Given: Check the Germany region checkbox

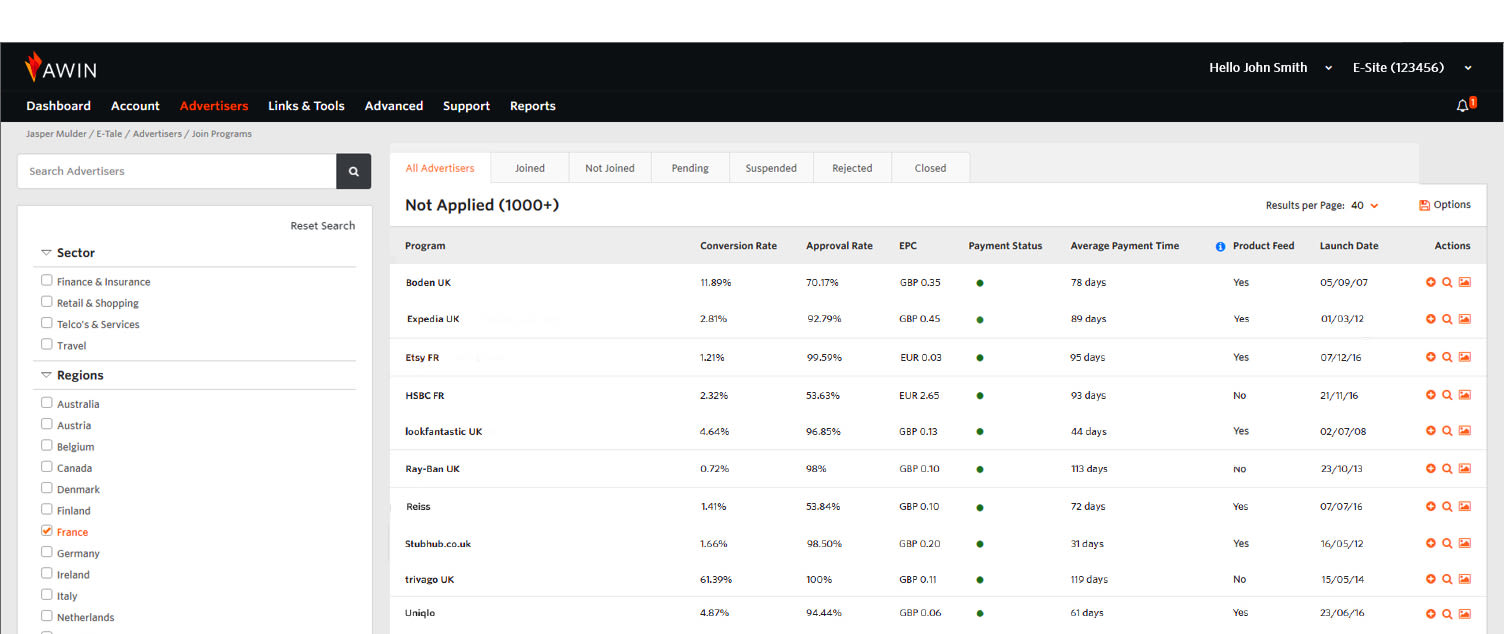Looking at the screenshot, I should coord(47,552).
